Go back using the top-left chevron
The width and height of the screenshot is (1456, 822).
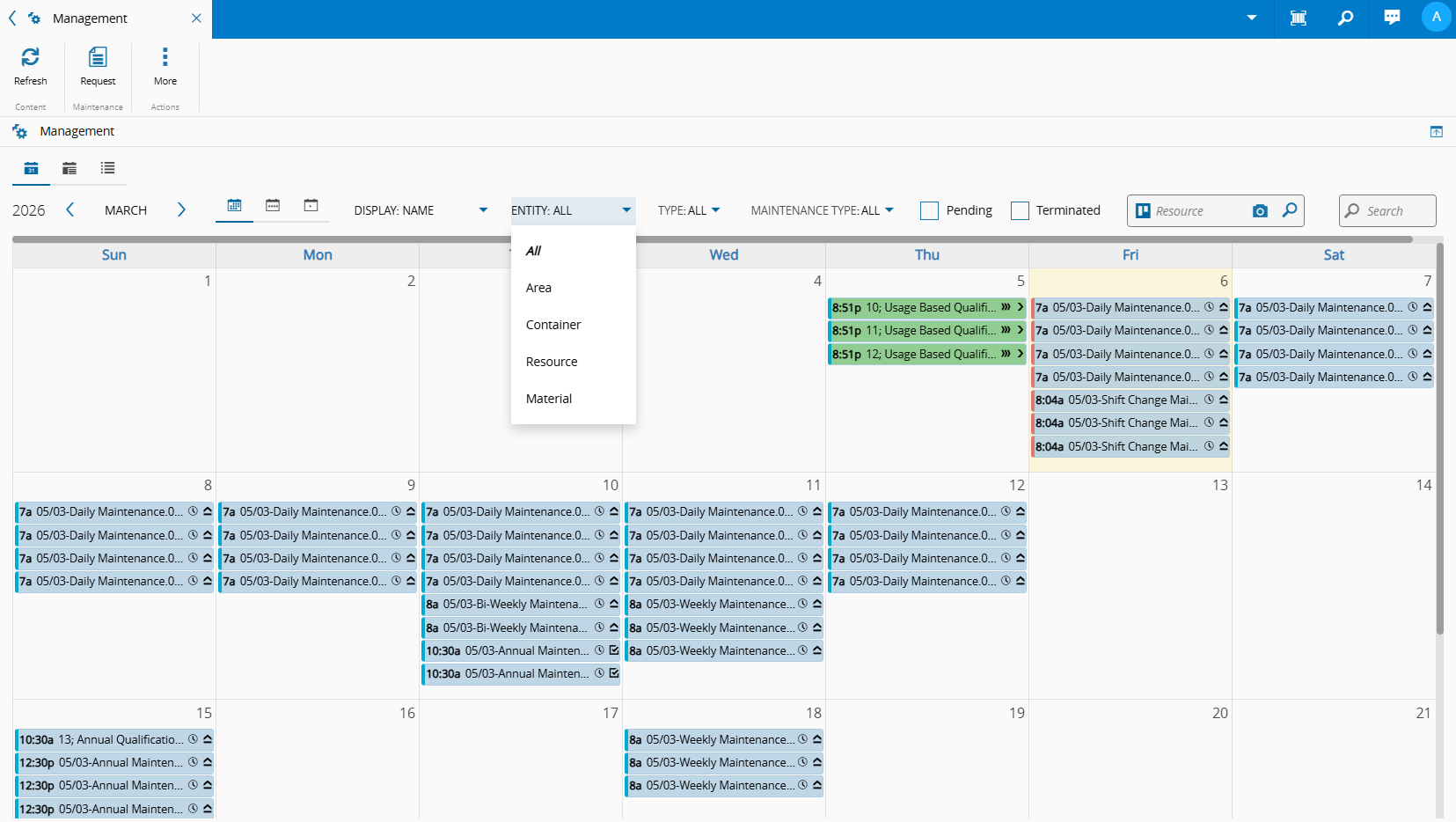[12, 18]
